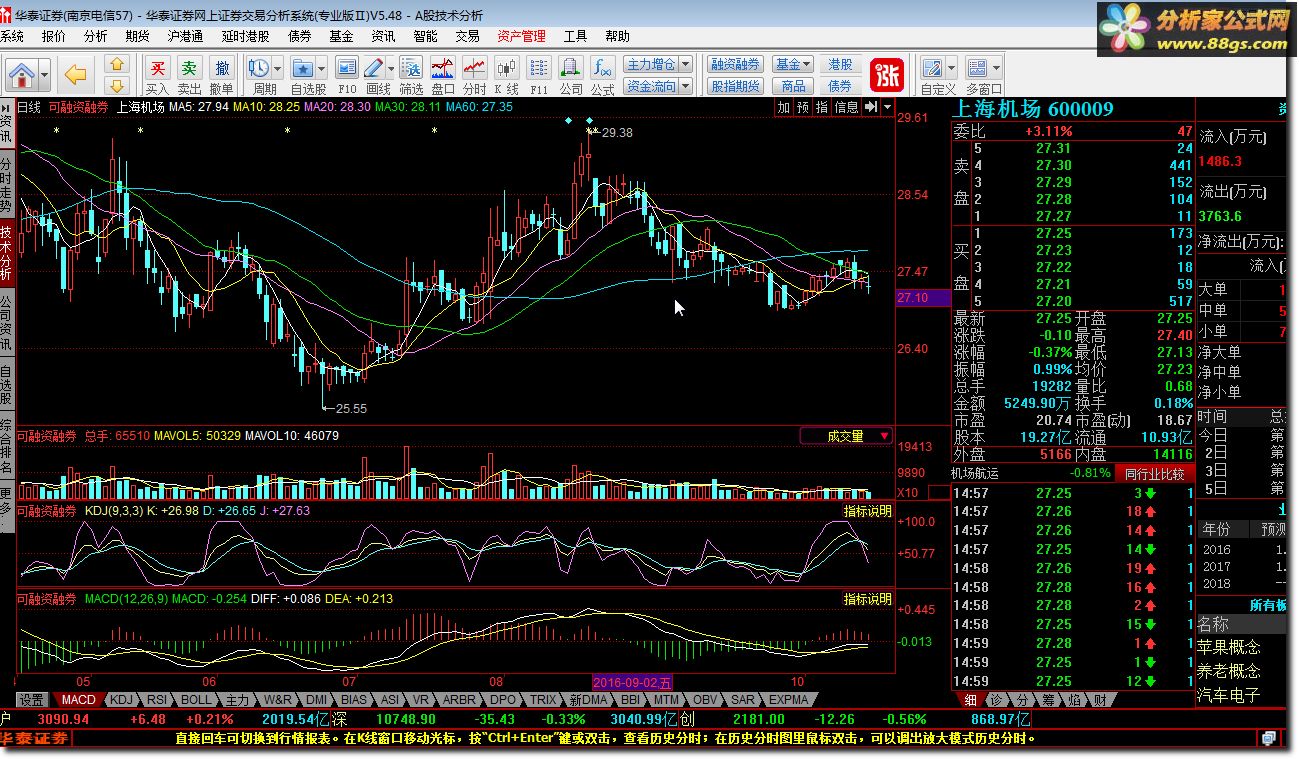Open the 帮助 menu

pyautogui.click(x=617, y=36)
